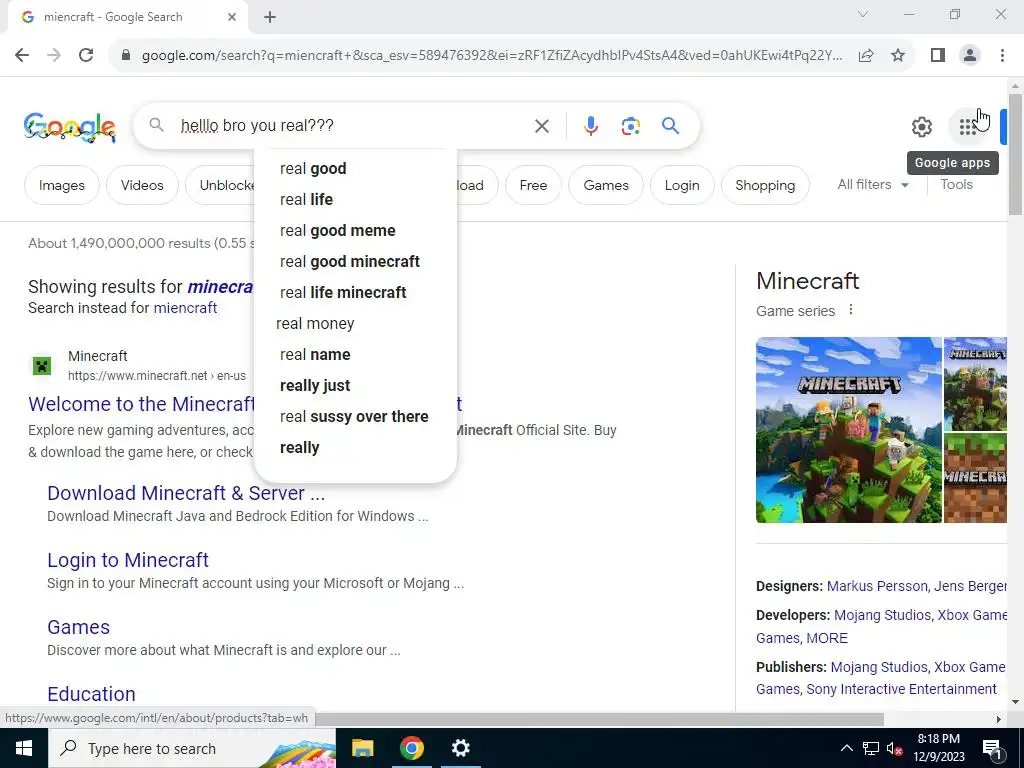This screenshot has height=768, width=1024.
Task: Choose the 'really just' suggestion
Action: coord(355,385)
